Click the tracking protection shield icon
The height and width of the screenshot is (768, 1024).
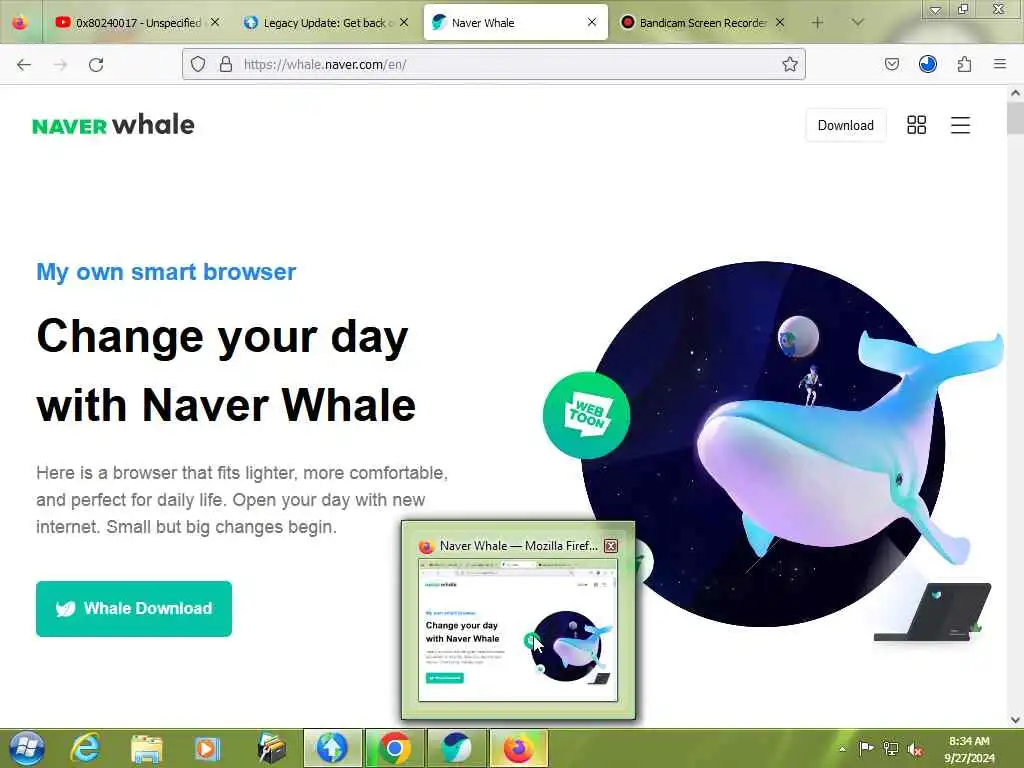pyautogui.click(x=198, y=64)
